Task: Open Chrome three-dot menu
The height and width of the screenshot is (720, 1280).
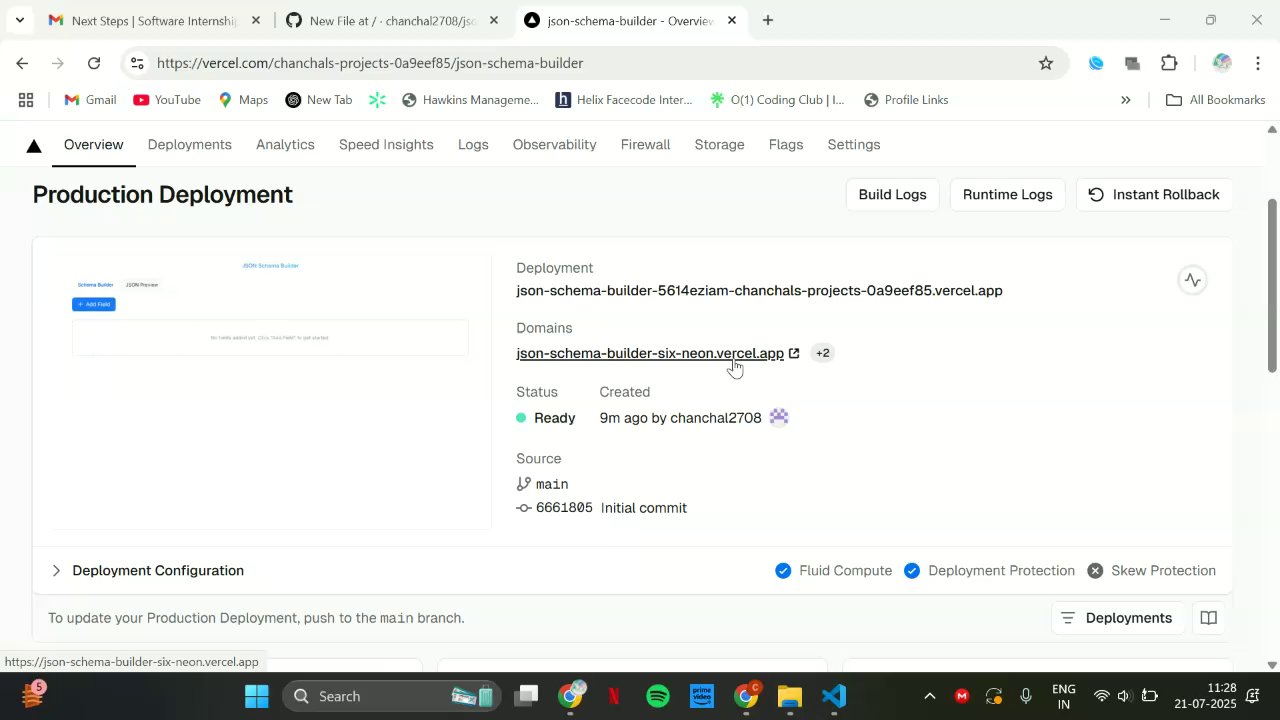Action: pyautogui.click(x=1257, y=63)
